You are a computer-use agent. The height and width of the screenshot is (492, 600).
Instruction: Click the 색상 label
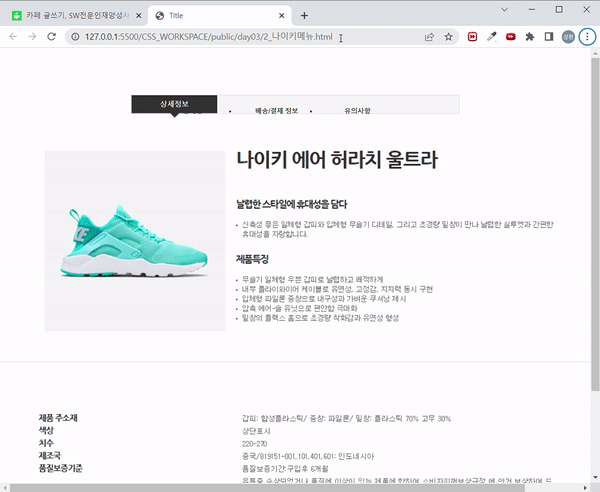tap(46, 430)
